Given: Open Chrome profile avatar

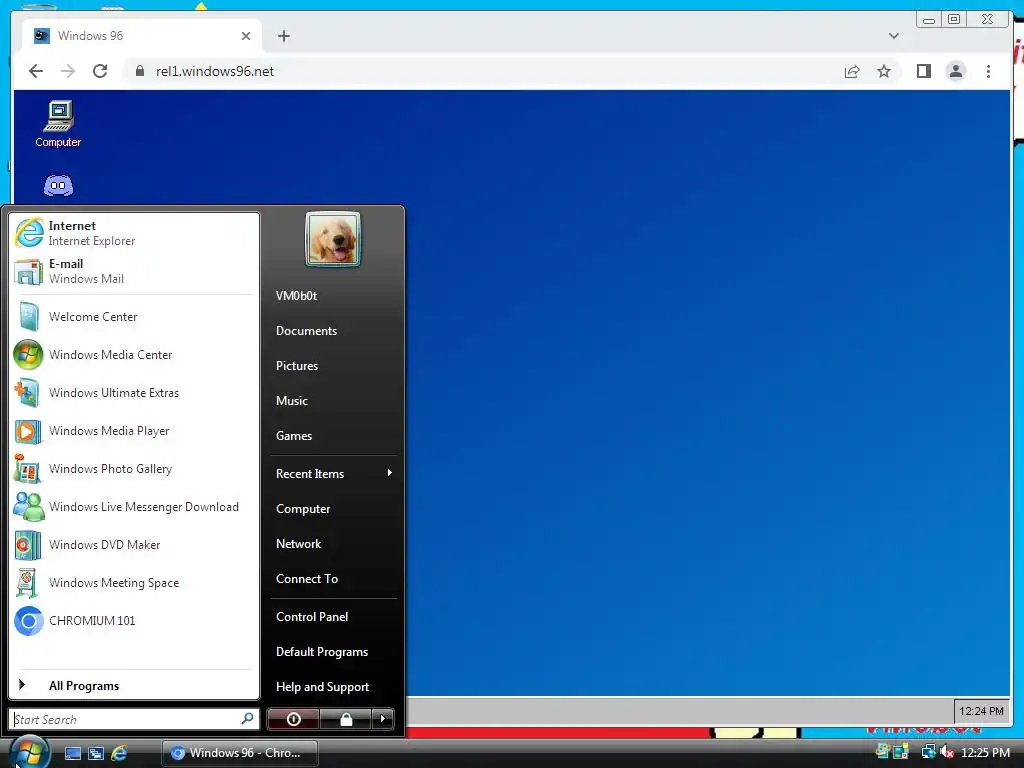Looking at the screenshot, I should (955, 71).
